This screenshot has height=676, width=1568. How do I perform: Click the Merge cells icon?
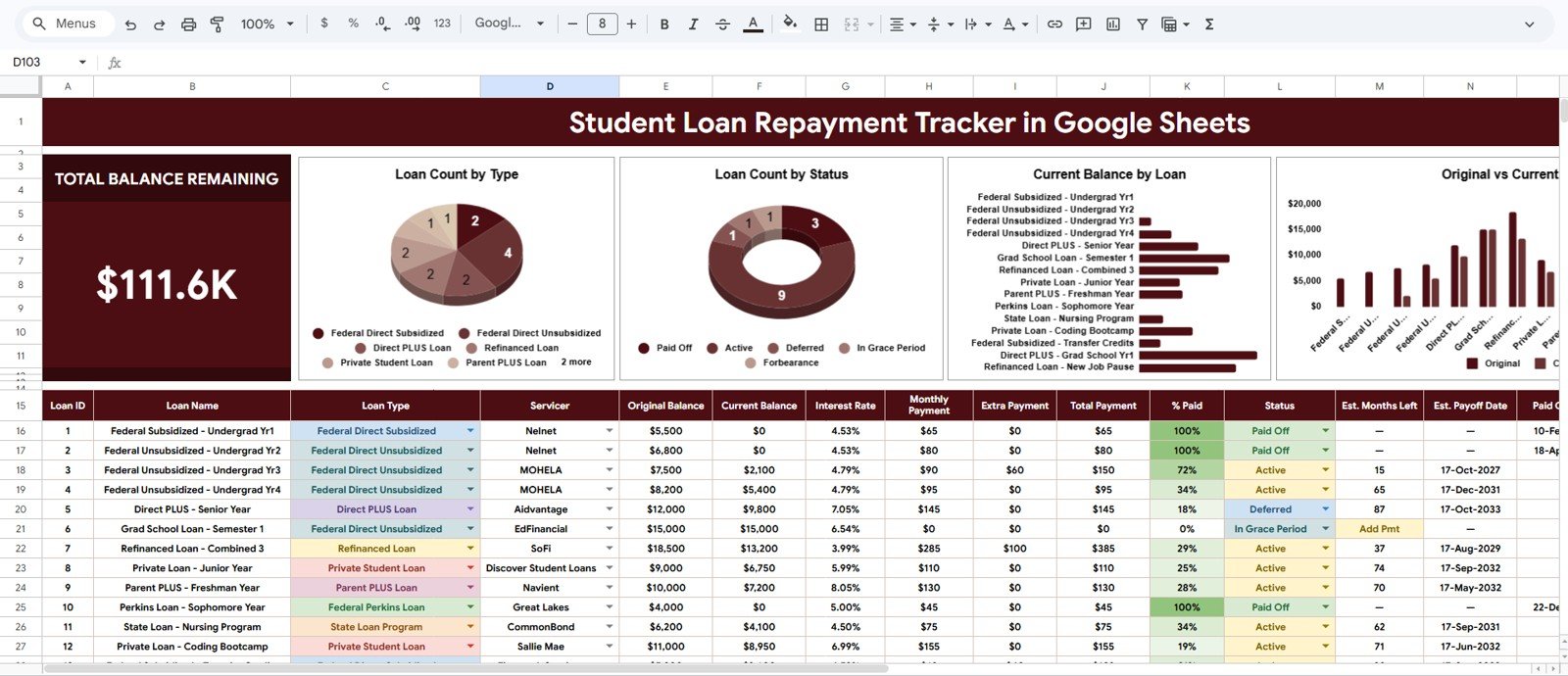click(852, 24)
